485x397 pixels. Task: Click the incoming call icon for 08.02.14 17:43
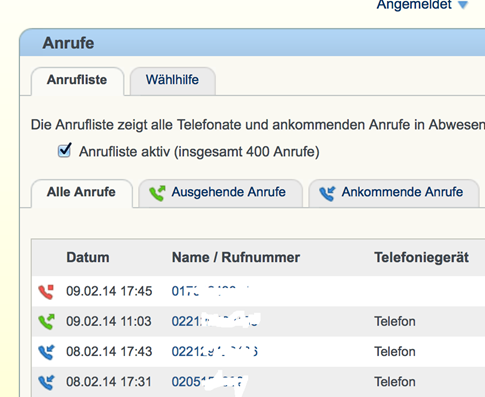click(x=46, y=352)
